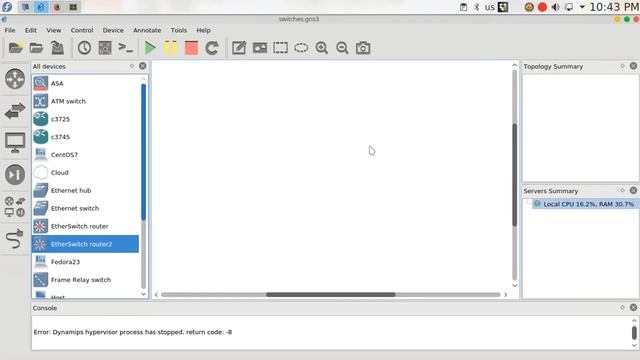640x360 pixels.
Task: Close the All devices panel
Action: [x=142, y=66]
